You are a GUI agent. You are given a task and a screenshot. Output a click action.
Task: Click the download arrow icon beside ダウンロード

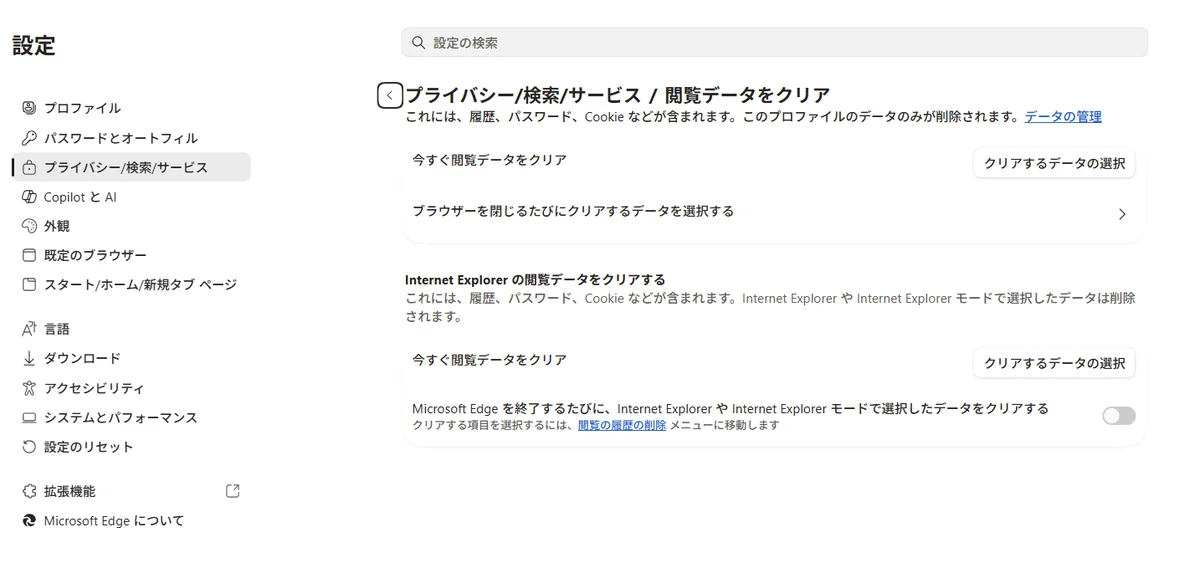(x=29, y=358)
